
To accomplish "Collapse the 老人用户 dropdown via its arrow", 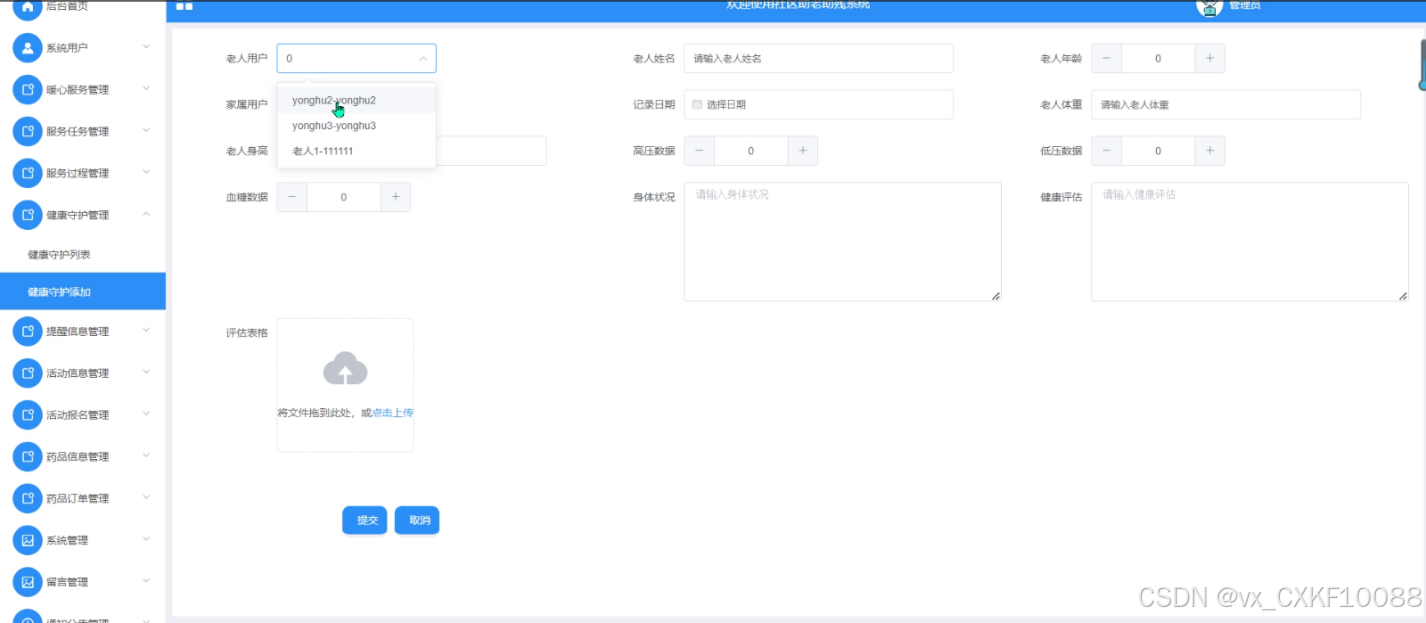I will 423,59.
